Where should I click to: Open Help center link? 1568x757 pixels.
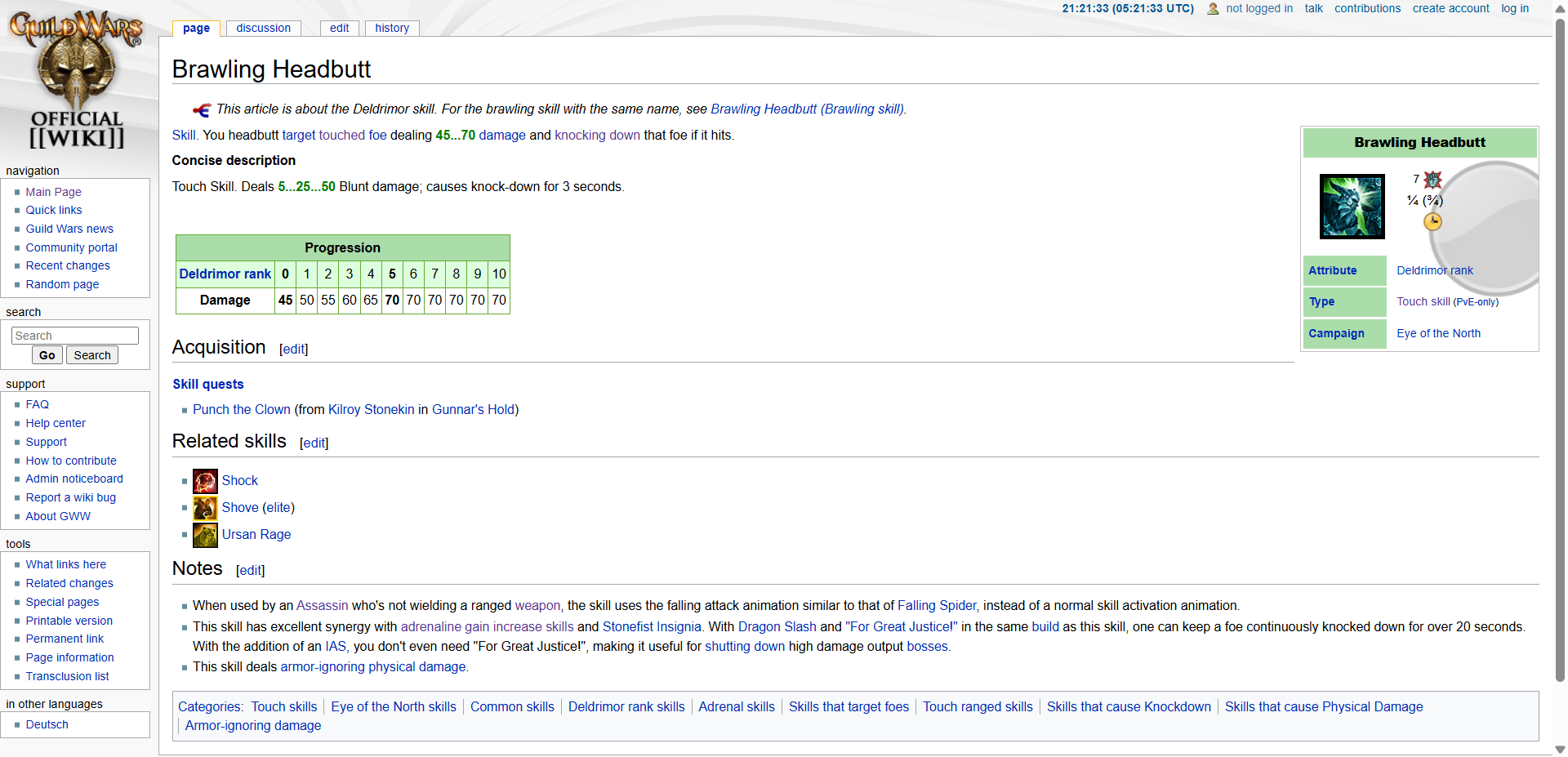pyautogui.click(x=56, y=423)
